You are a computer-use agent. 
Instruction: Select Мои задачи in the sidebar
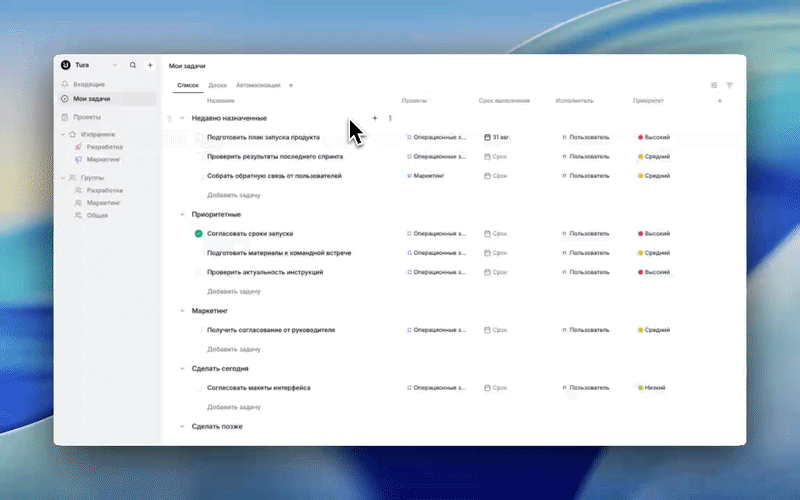coord(108,98)
